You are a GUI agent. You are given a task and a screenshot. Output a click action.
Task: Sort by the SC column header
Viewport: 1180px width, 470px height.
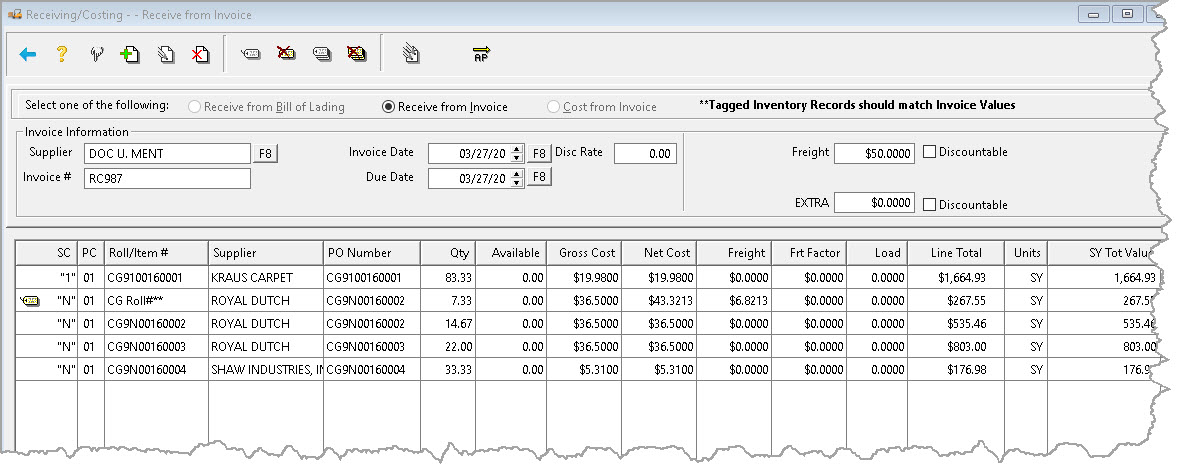[47, 253]
